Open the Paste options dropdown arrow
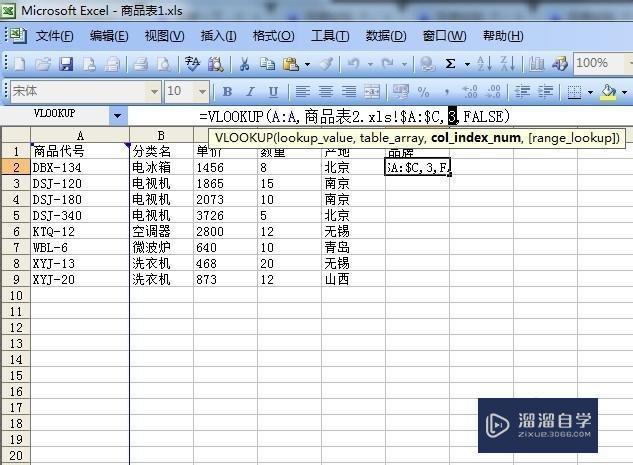This screenshot has height=465, width=633. (308, 64)
